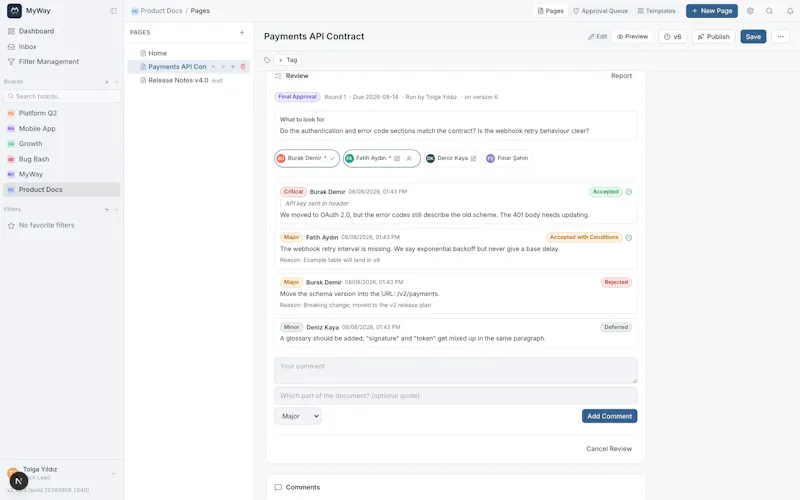Click the checkmark in Burak Demir's chip
This screenshot has height=500, width=800.
[332, 158]
